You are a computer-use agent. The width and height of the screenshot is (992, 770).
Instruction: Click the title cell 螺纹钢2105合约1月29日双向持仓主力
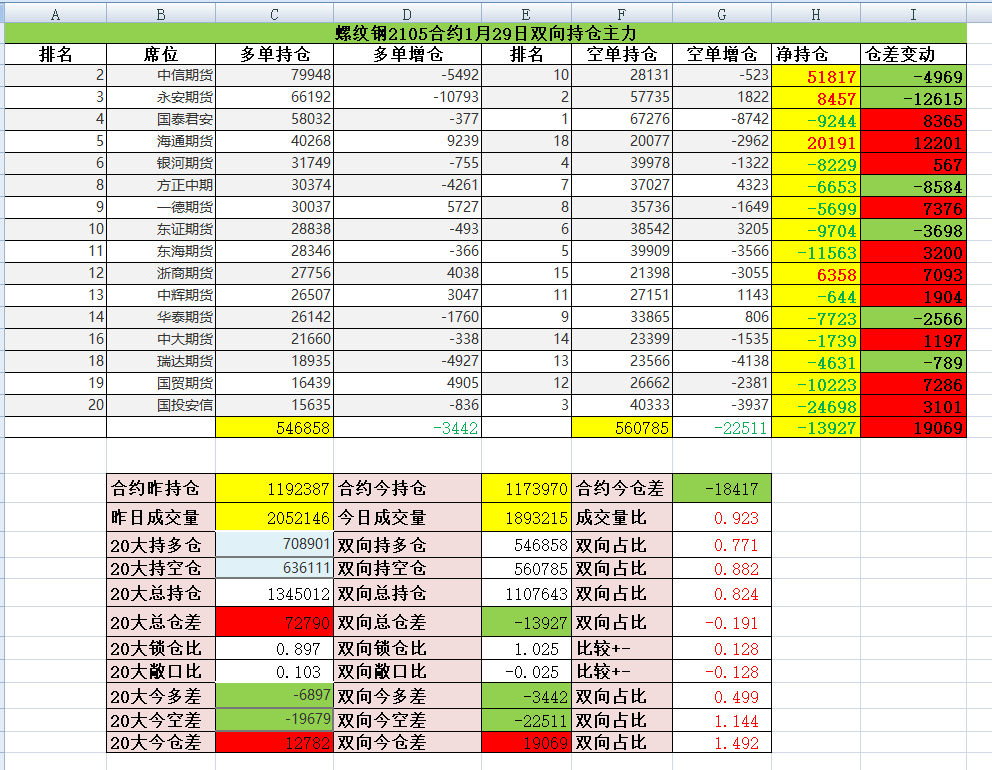485,33
